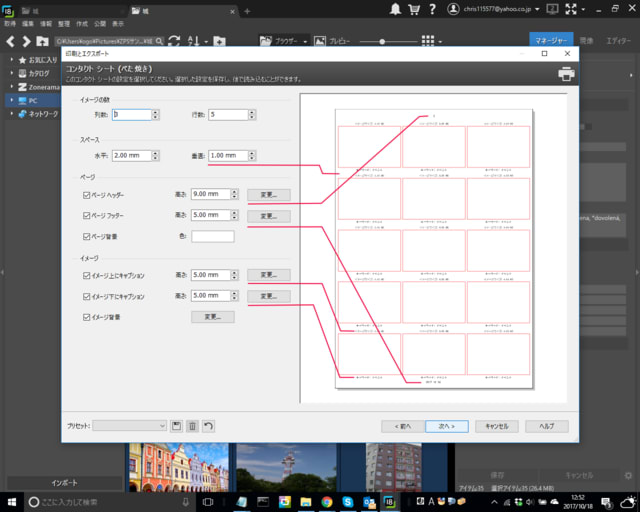This screenshot has width=640, height=512.
Task: Open the 編集 menu
Action: pyautogui.click(x=28, y=20)
